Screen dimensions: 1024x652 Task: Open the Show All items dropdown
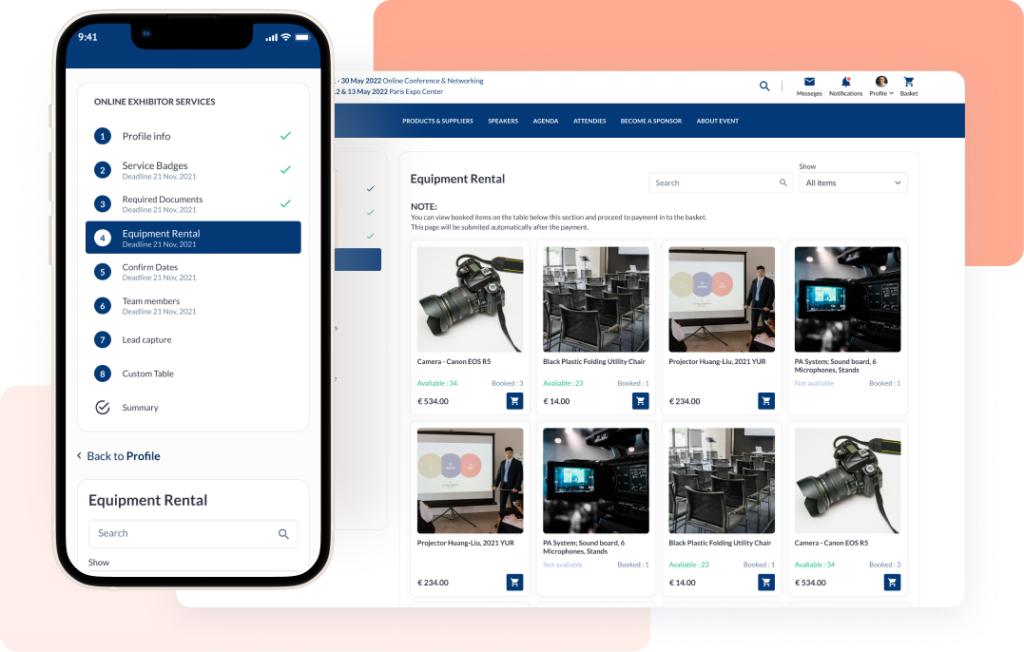click(x=853, y=183)
